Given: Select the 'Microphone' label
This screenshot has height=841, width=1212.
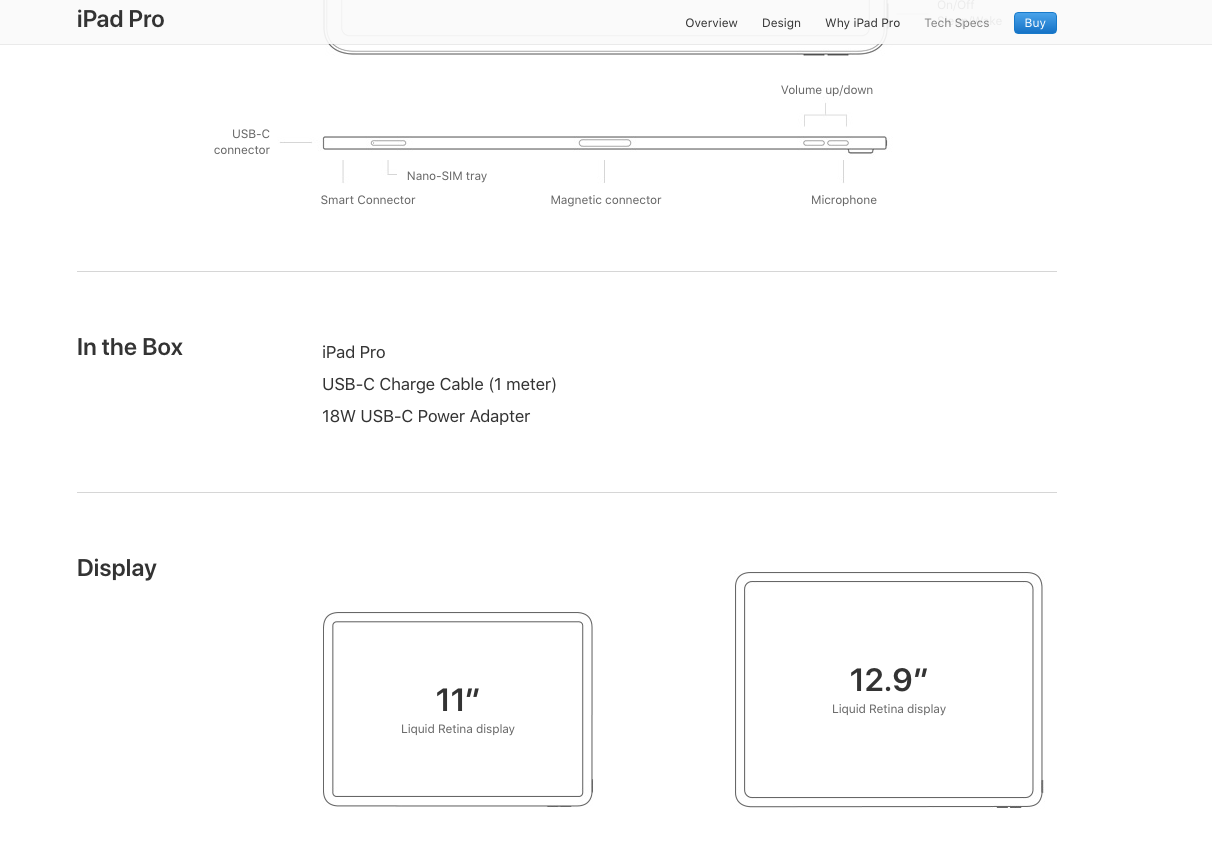Looking at the screenshot, I should 844,200.
